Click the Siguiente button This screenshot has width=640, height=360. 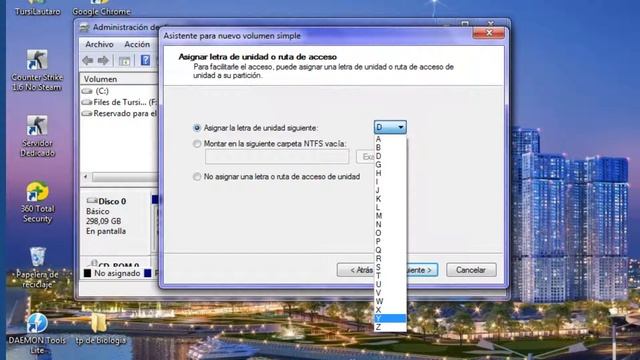(x=422, y=270)
